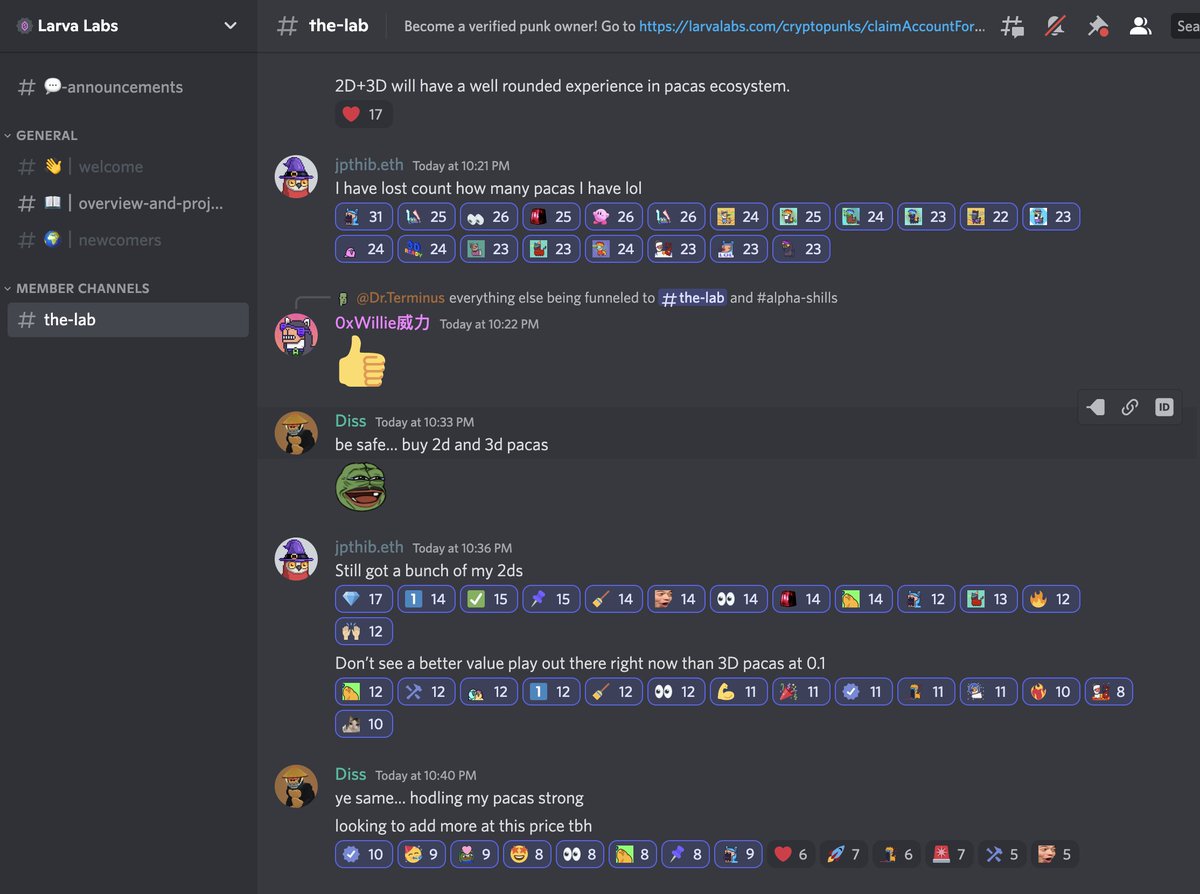Click jpthib.eth's avatar on 10:36 PM message
1200x894 pixels.
pyautogui.click(x=296, y=559)
